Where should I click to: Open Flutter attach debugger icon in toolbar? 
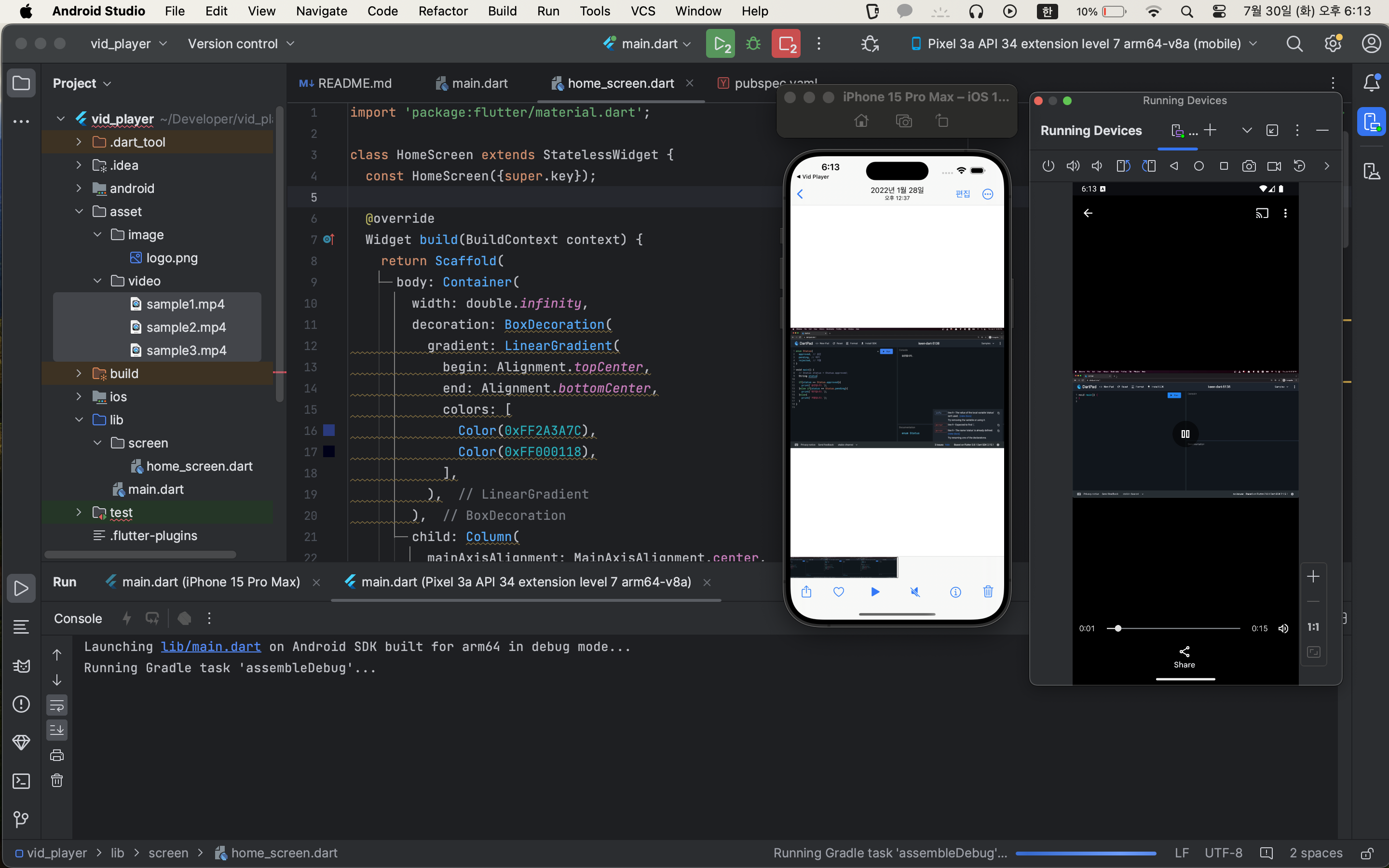click(x=870, y=43)
